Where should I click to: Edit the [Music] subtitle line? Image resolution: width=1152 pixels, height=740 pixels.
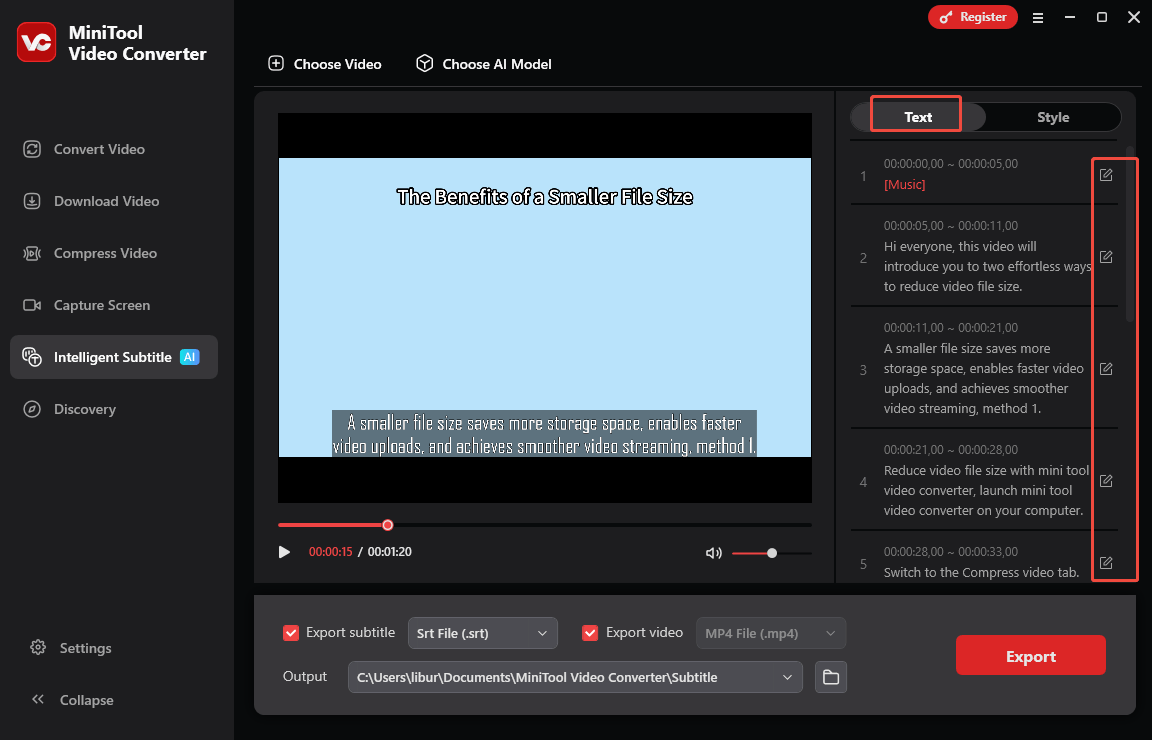[x=1105, y=175]
